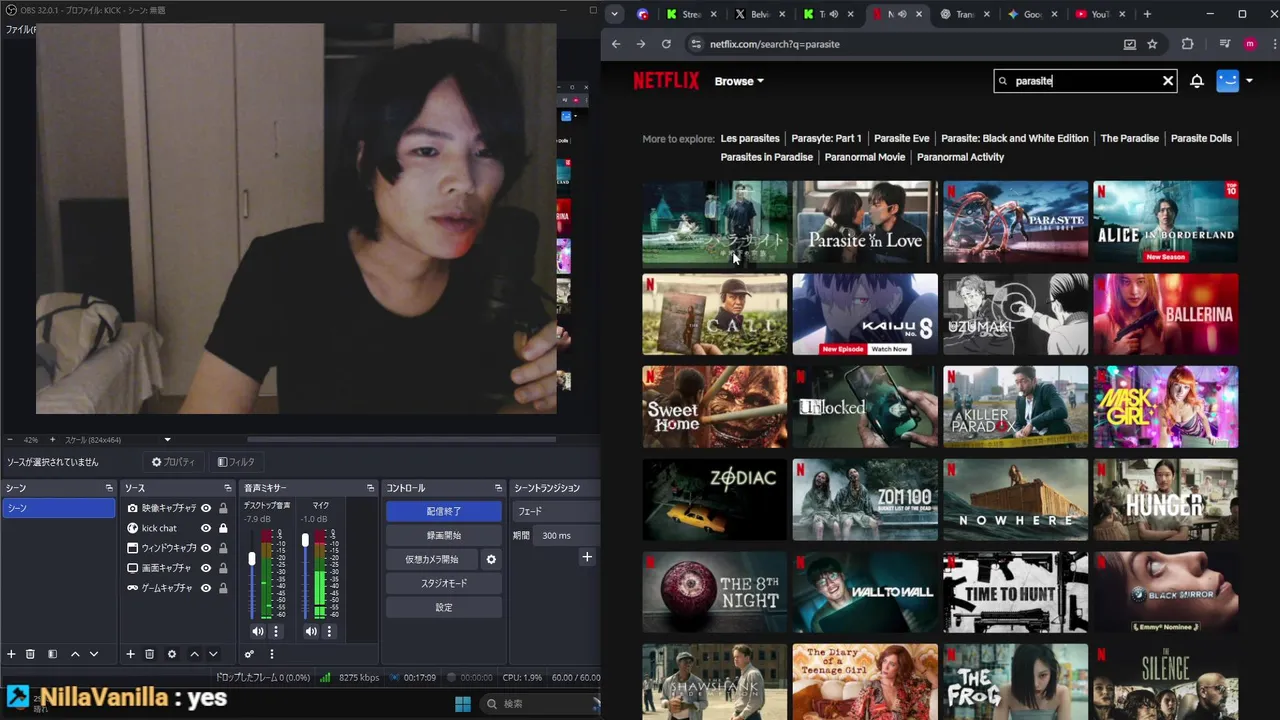Mute desktop audio speaker icon
1280x720 pixels.
point(257,631)
